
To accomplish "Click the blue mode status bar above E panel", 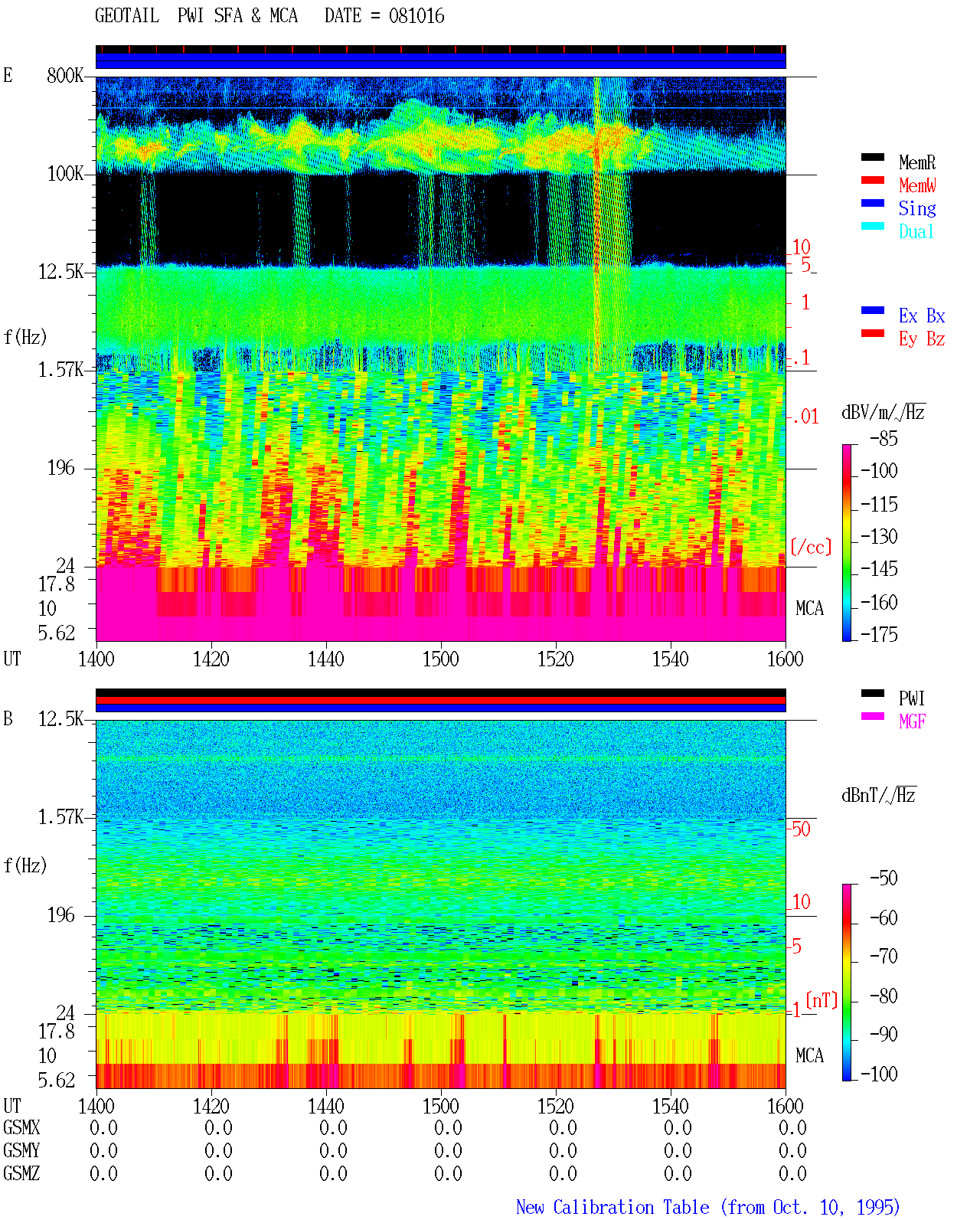I will point(441,61).
